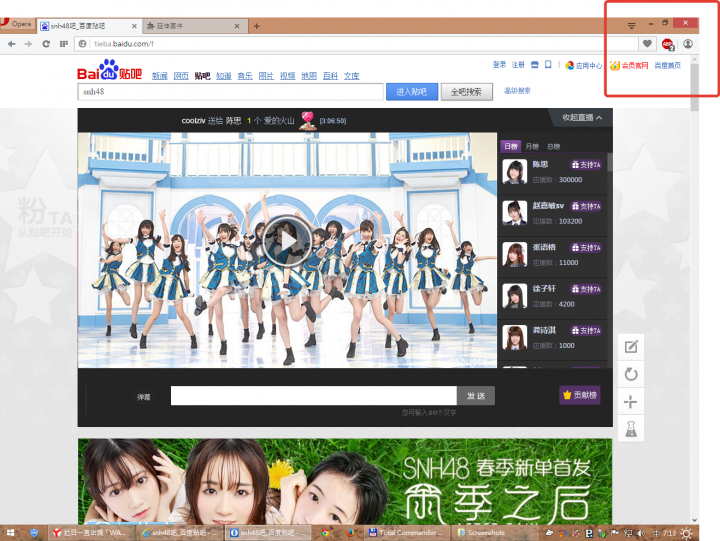Go forward with the browser forward arrow
Image resolution: width=720 pixels, height=541 pixels.
pyautogui.click(x=28, y=44)
